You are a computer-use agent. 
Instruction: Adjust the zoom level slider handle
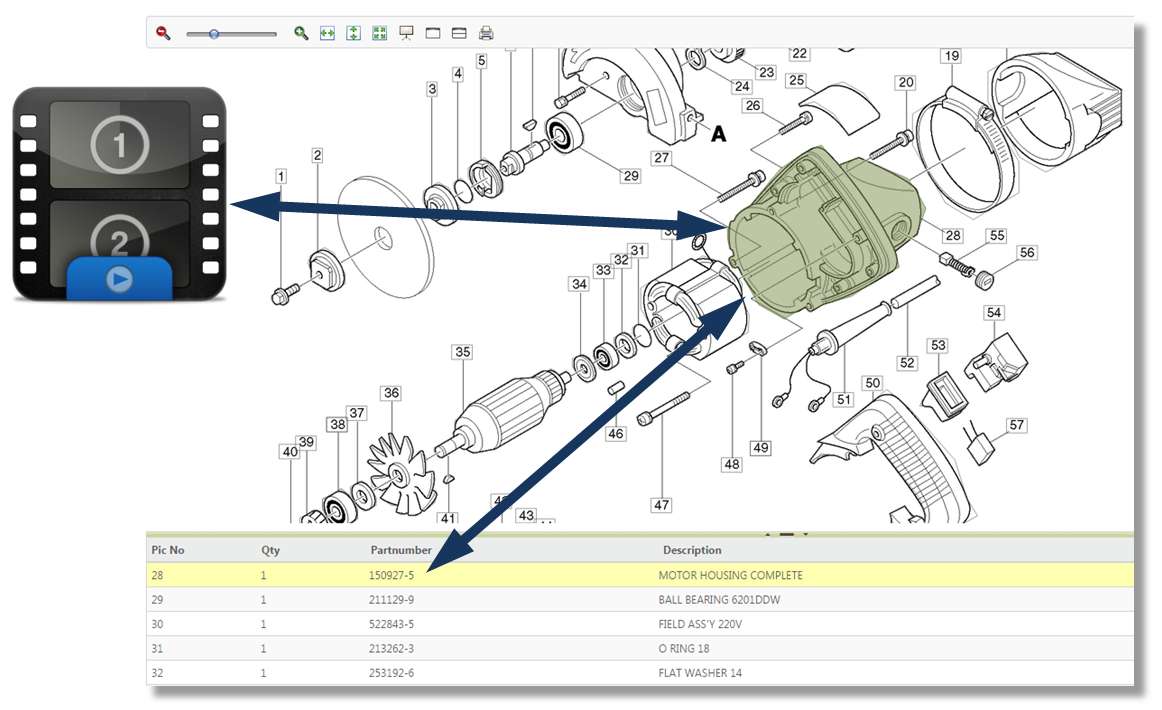pyautogui.click(x=214, y=34)
